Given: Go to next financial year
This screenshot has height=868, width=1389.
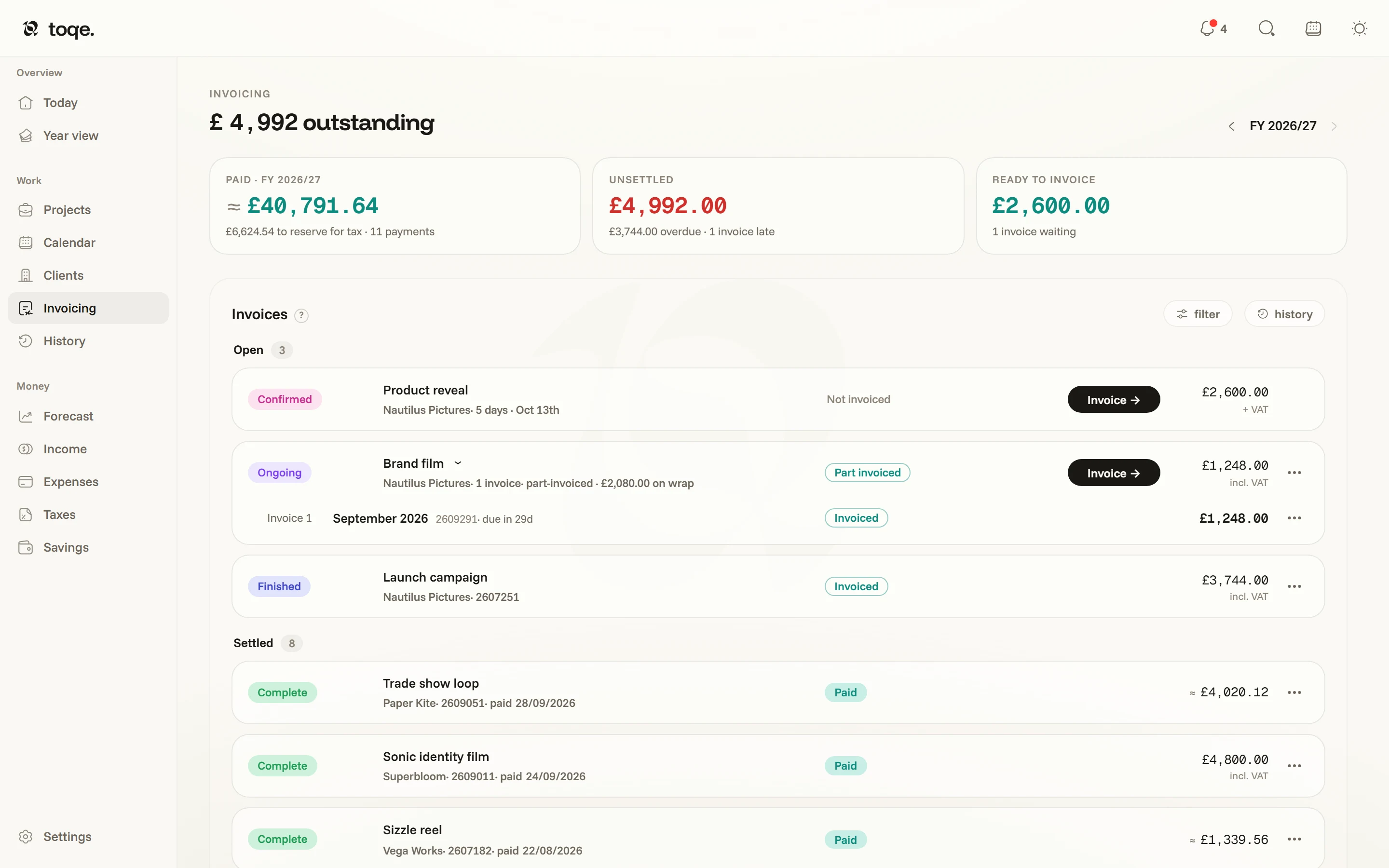Looking at the screenshot, I should pos(1334,126).
